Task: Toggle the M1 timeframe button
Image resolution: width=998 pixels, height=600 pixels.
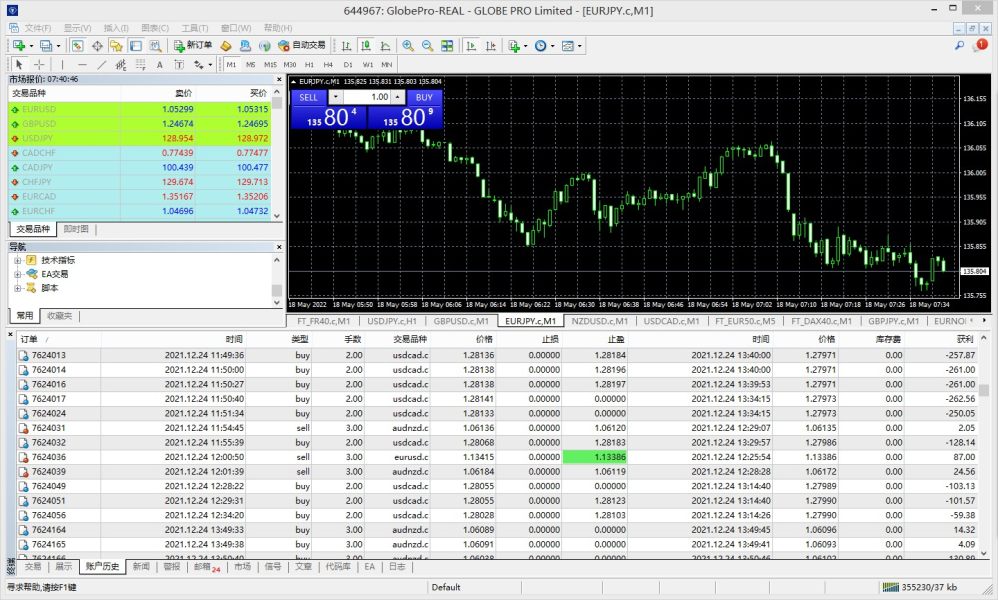Action: pyautogui.click(x=231, y=65)
